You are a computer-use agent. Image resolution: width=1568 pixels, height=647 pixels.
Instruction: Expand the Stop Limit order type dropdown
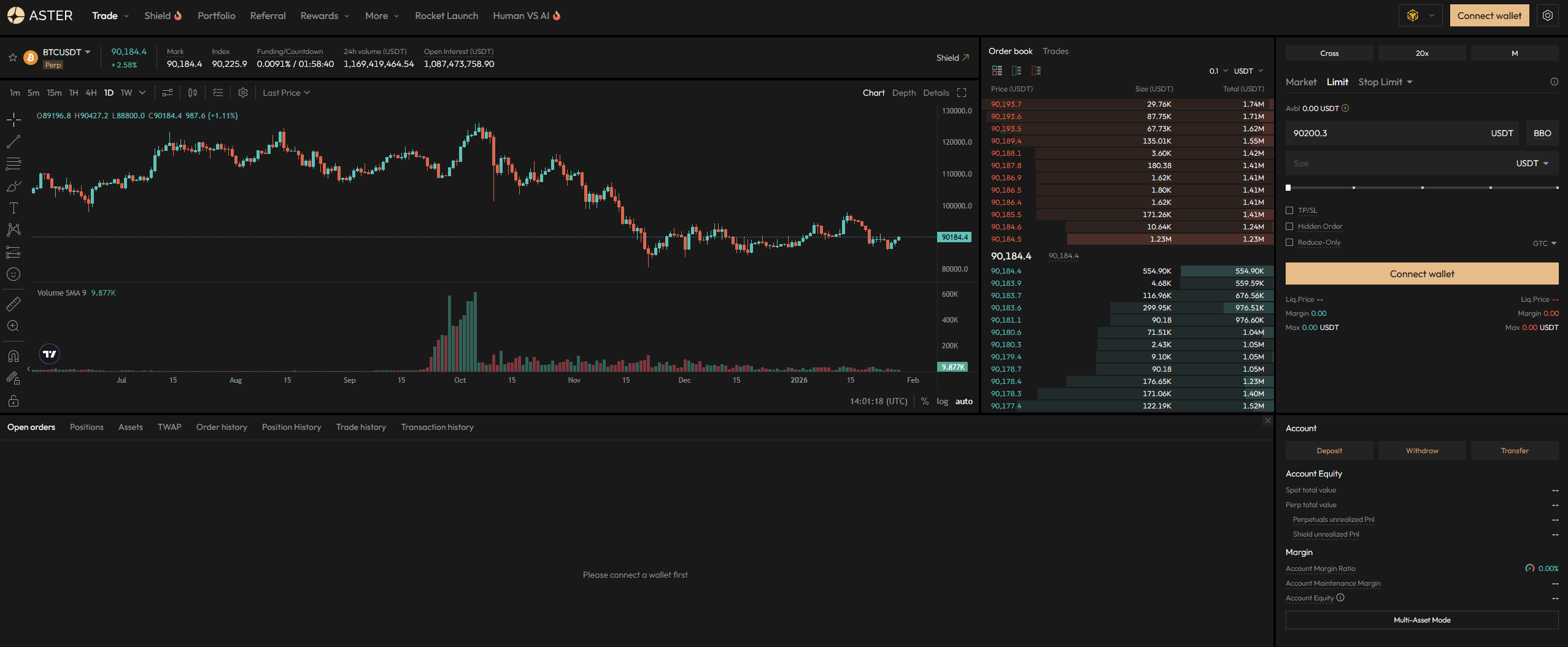coord(1385,82)
